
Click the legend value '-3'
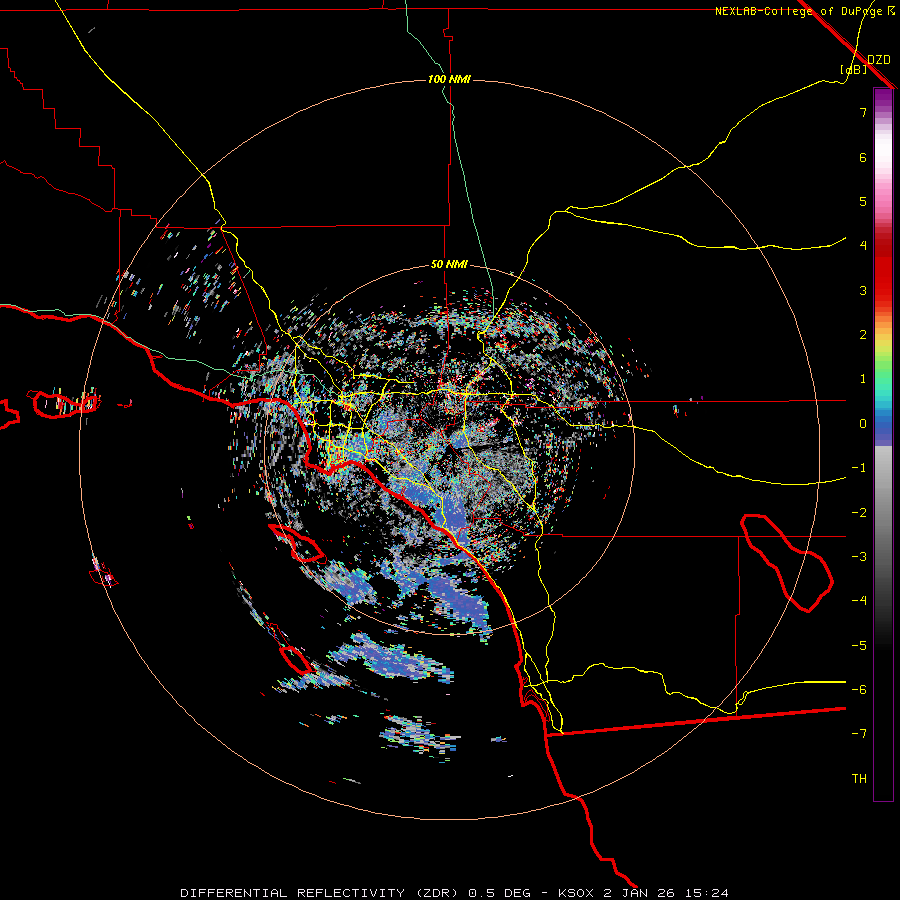859,556
